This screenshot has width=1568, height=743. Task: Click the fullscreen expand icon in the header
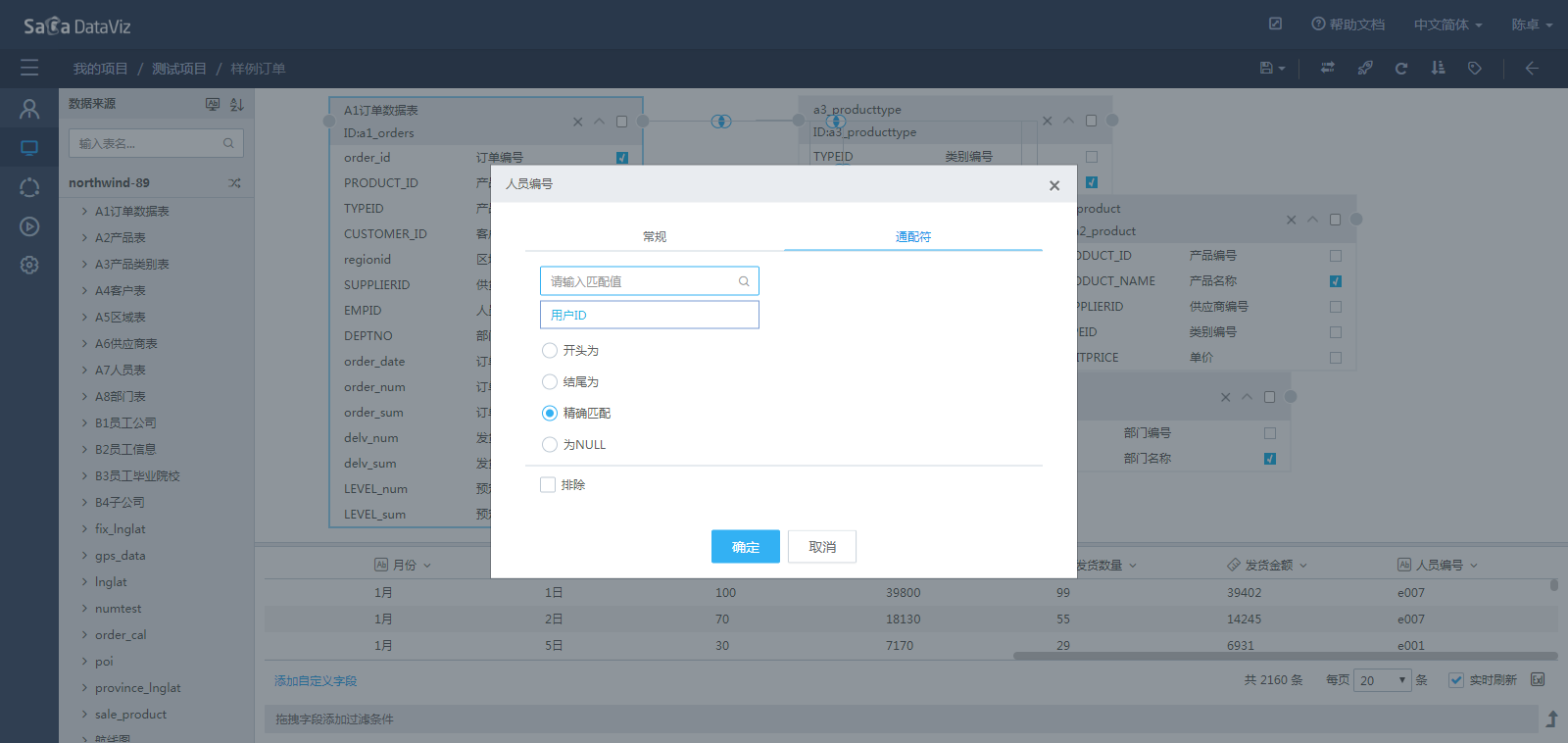pyautogui.click(x=1275, y=24)
